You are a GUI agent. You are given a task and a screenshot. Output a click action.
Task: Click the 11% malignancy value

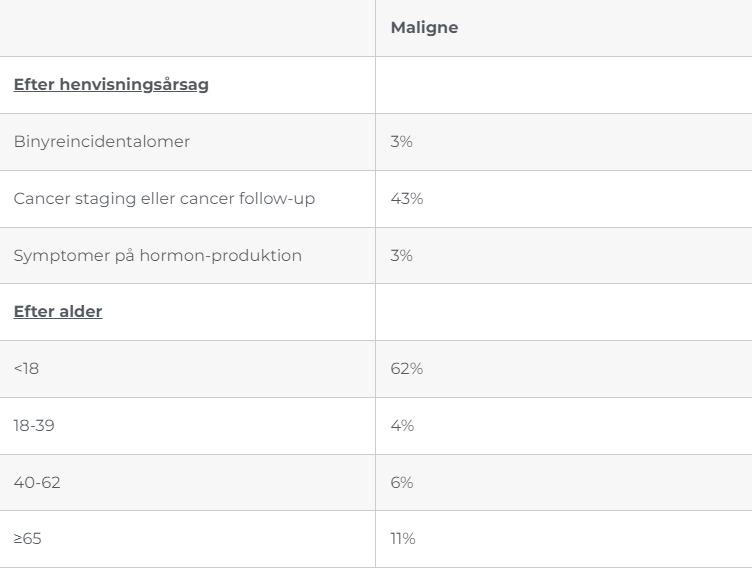(402, 539)
